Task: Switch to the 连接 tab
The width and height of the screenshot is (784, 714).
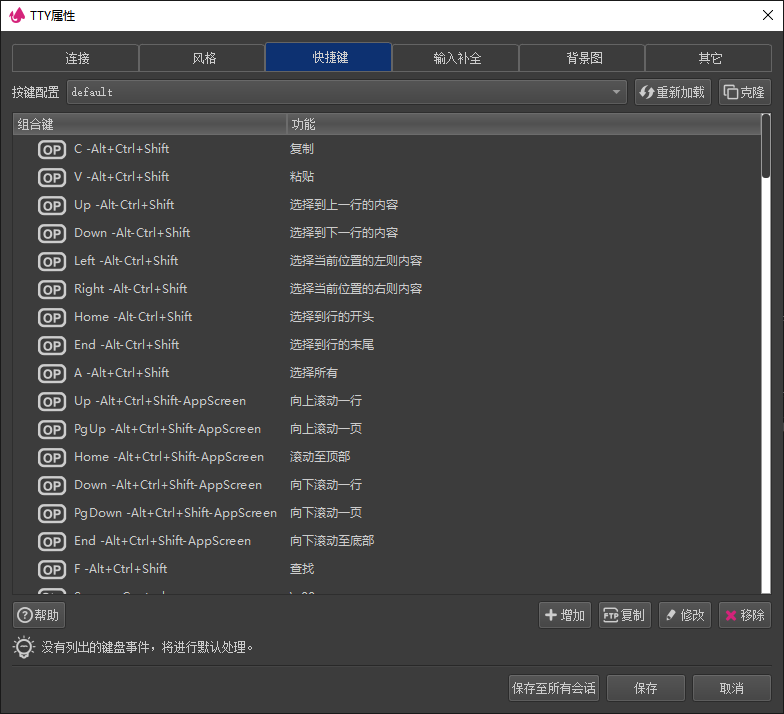Action: 76,58
